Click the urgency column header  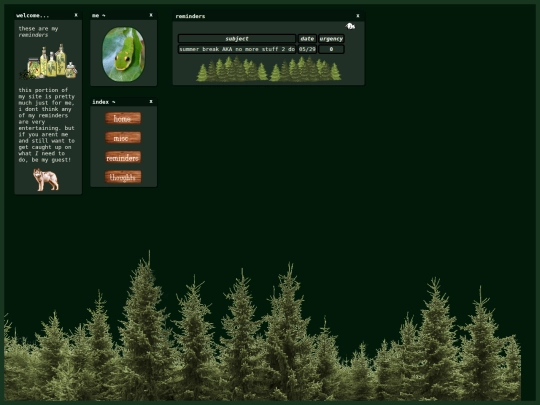point(331,39)
